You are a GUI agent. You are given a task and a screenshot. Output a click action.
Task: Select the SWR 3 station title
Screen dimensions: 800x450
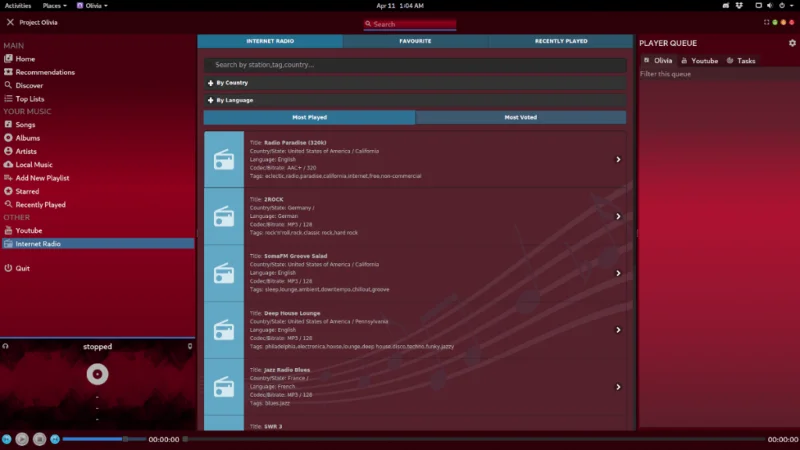pos(273,427)
